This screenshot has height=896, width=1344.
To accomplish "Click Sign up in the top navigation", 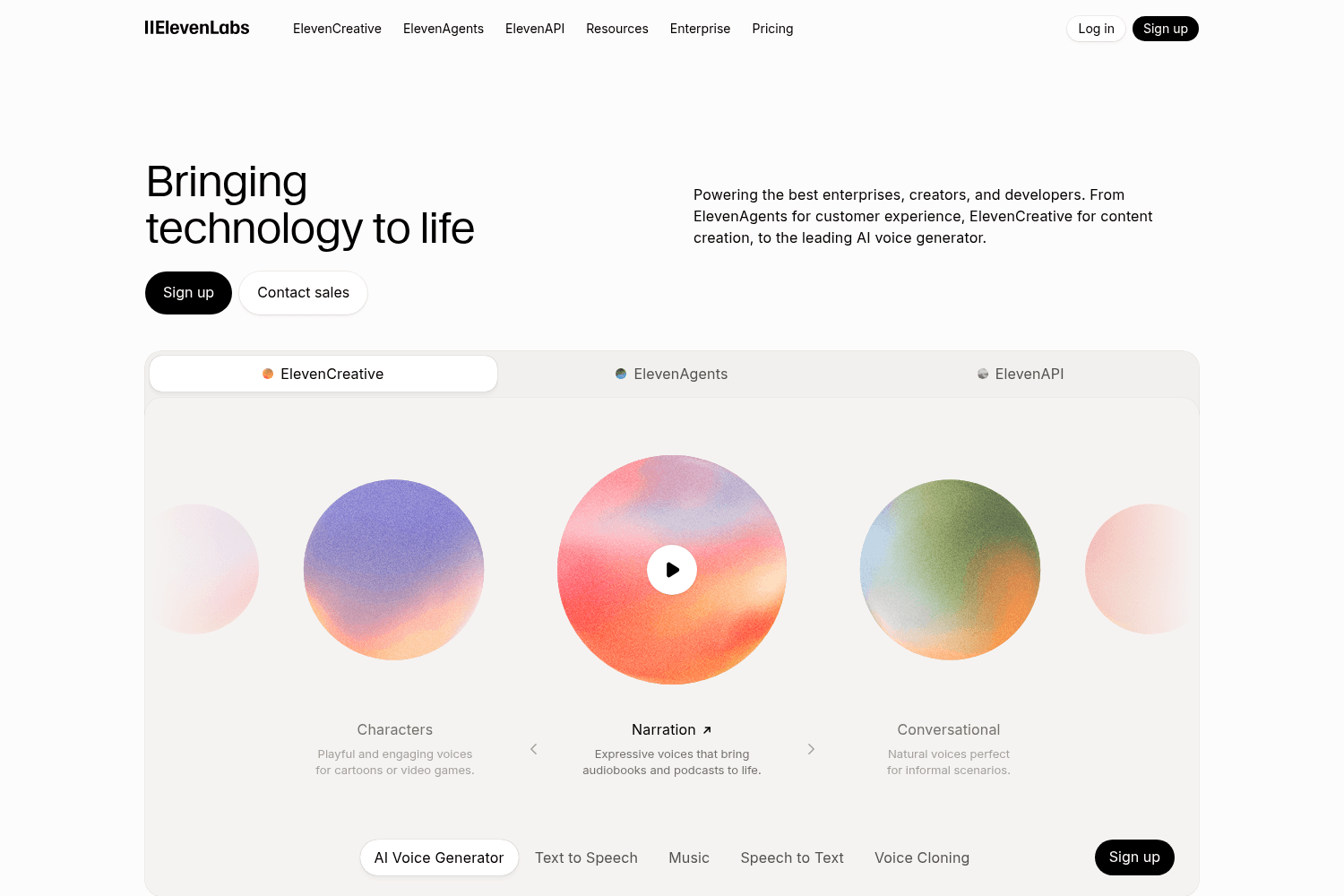I will pos(1166,29).
